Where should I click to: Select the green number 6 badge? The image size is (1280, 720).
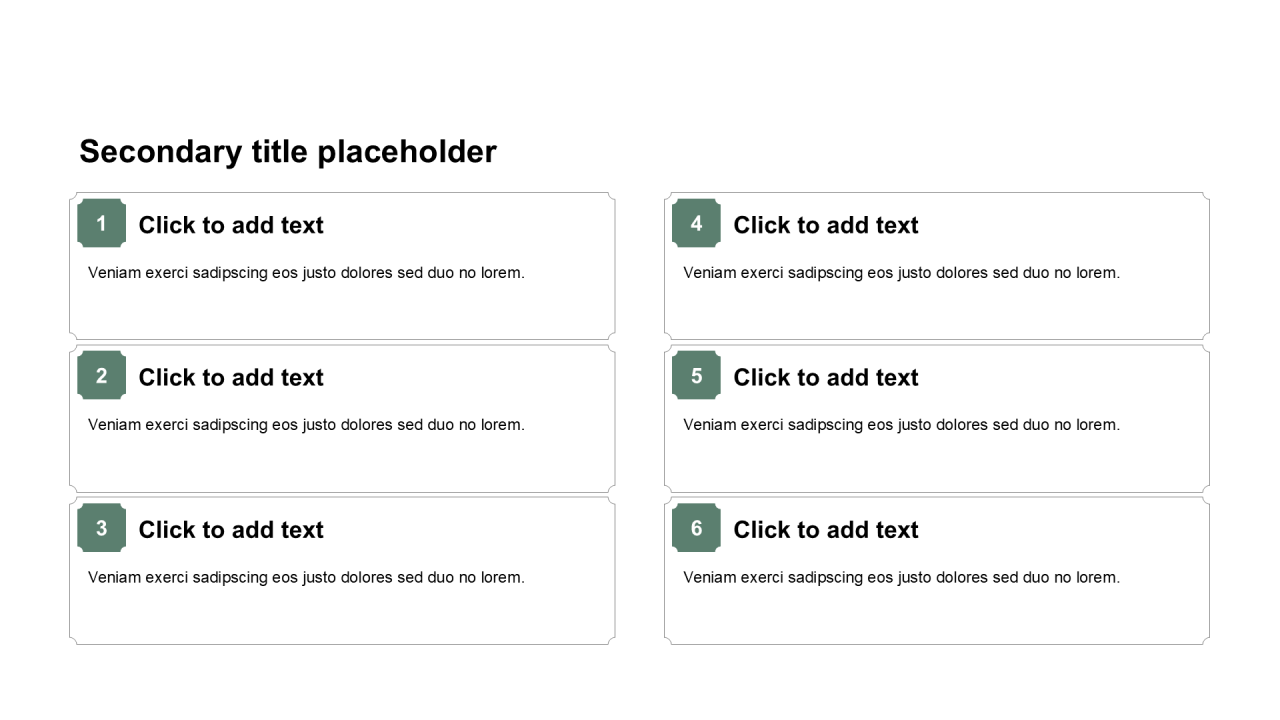coord(696,528)
